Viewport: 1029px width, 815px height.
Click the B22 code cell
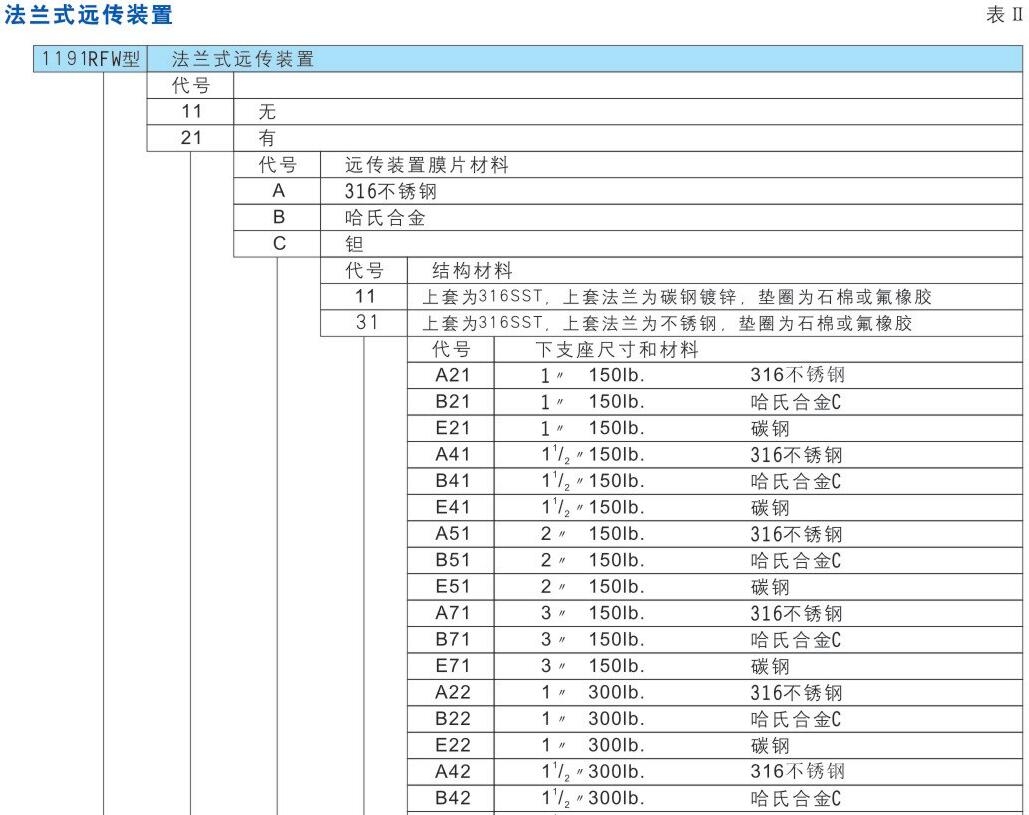tap(452, 719)
